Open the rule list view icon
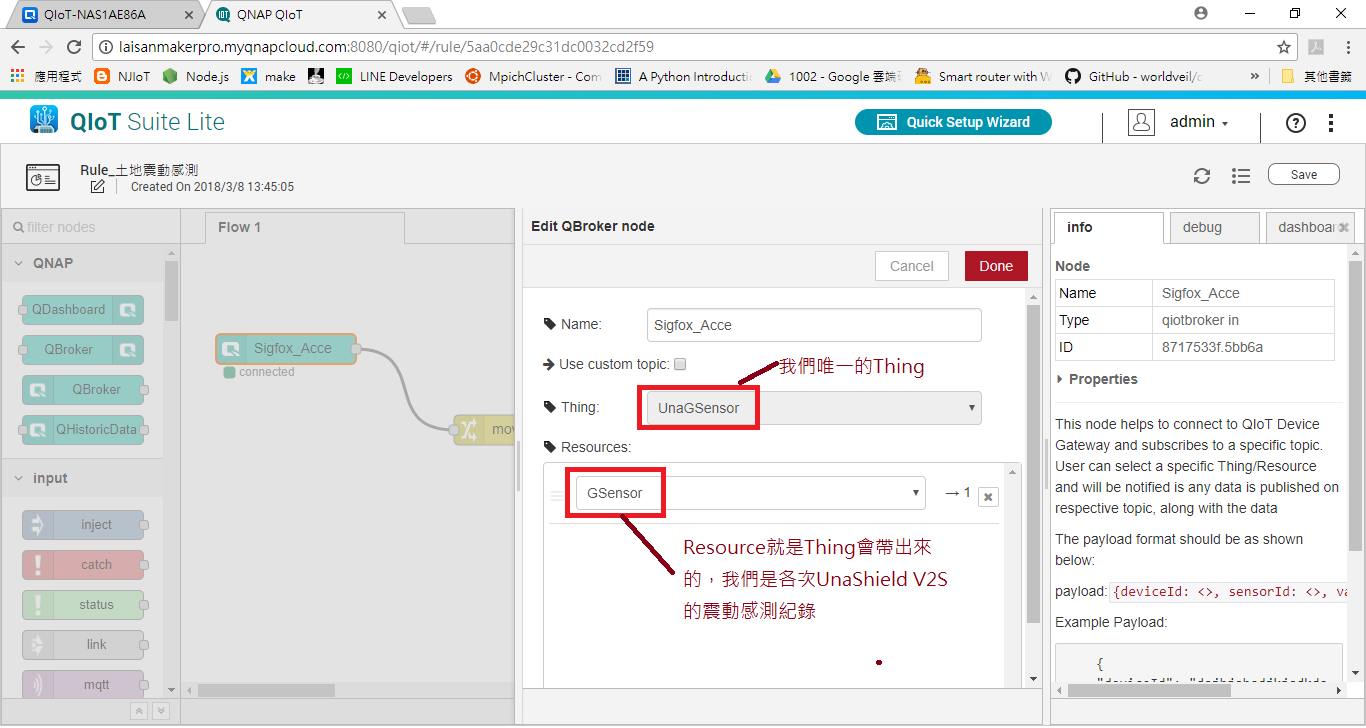Screen dimensions: 1366x728 [1241, 176]
